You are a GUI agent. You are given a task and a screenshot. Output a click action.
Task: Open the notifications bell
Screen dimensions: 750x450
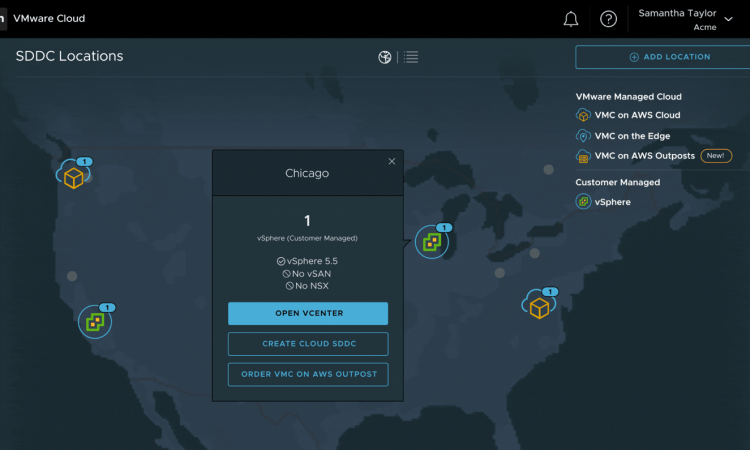click(x=570, y=19)
